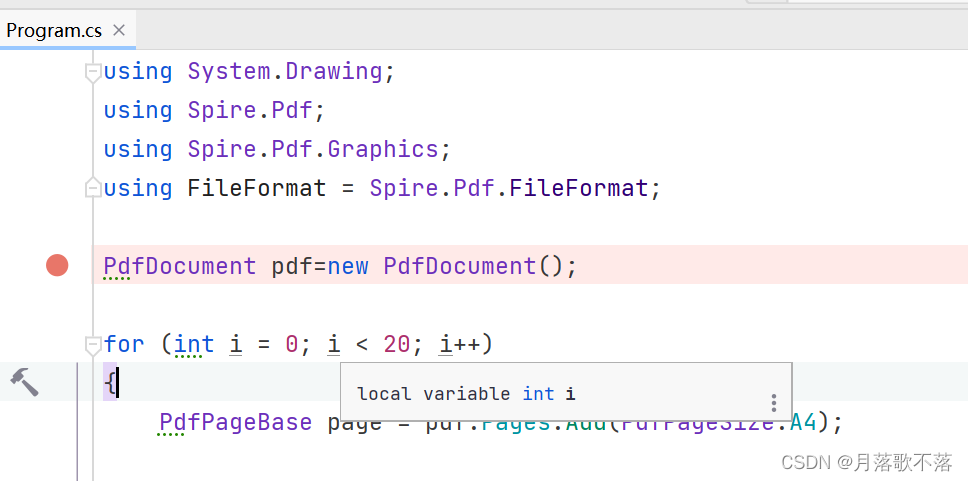
Task: Click the initial value 0 in loop
Action: coord(291,344)
